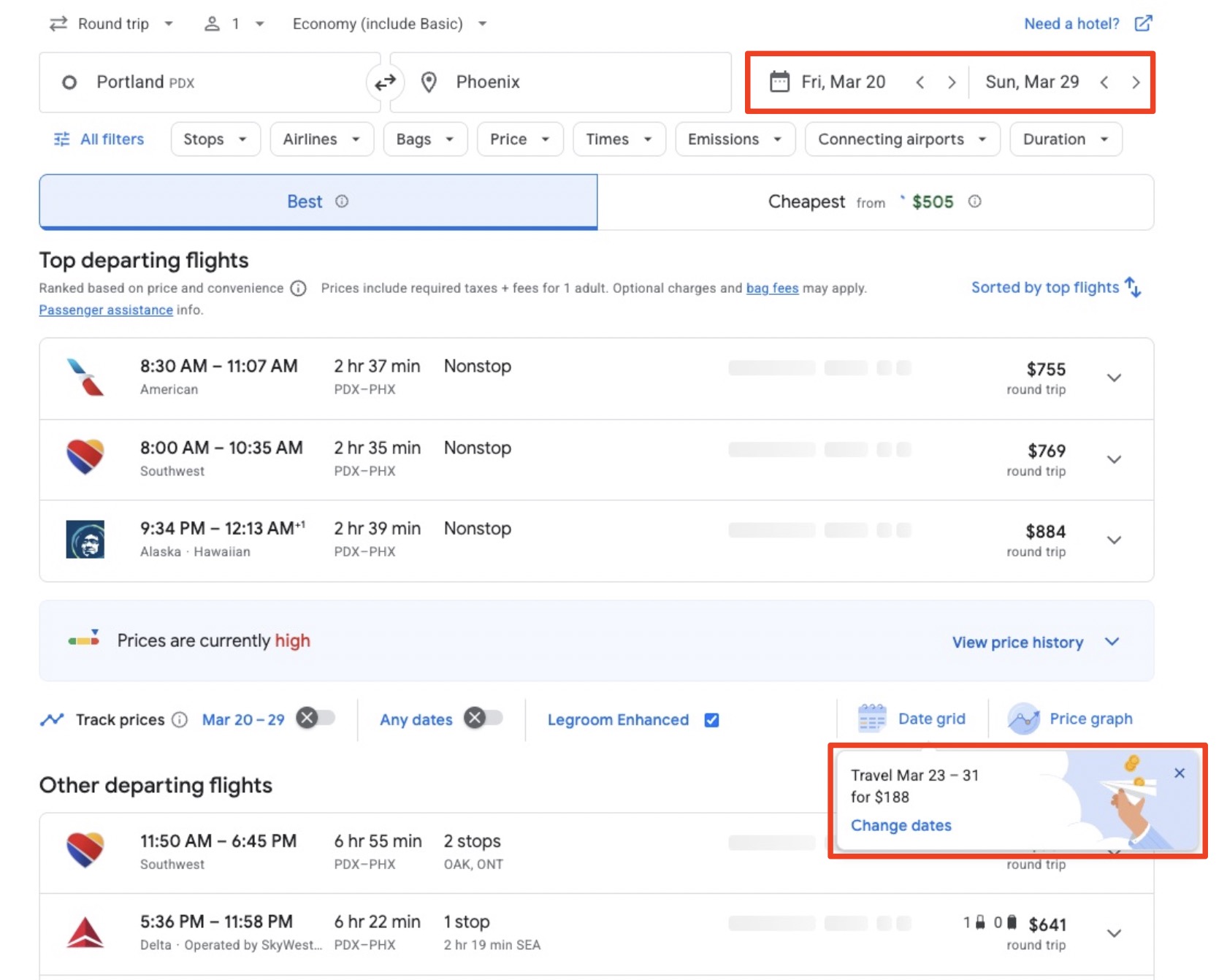The height and width of the screenshot is (980, 1227).
Task: Open the Passenger assistance link
Action: pyautogui.click(x=105, y=310)
